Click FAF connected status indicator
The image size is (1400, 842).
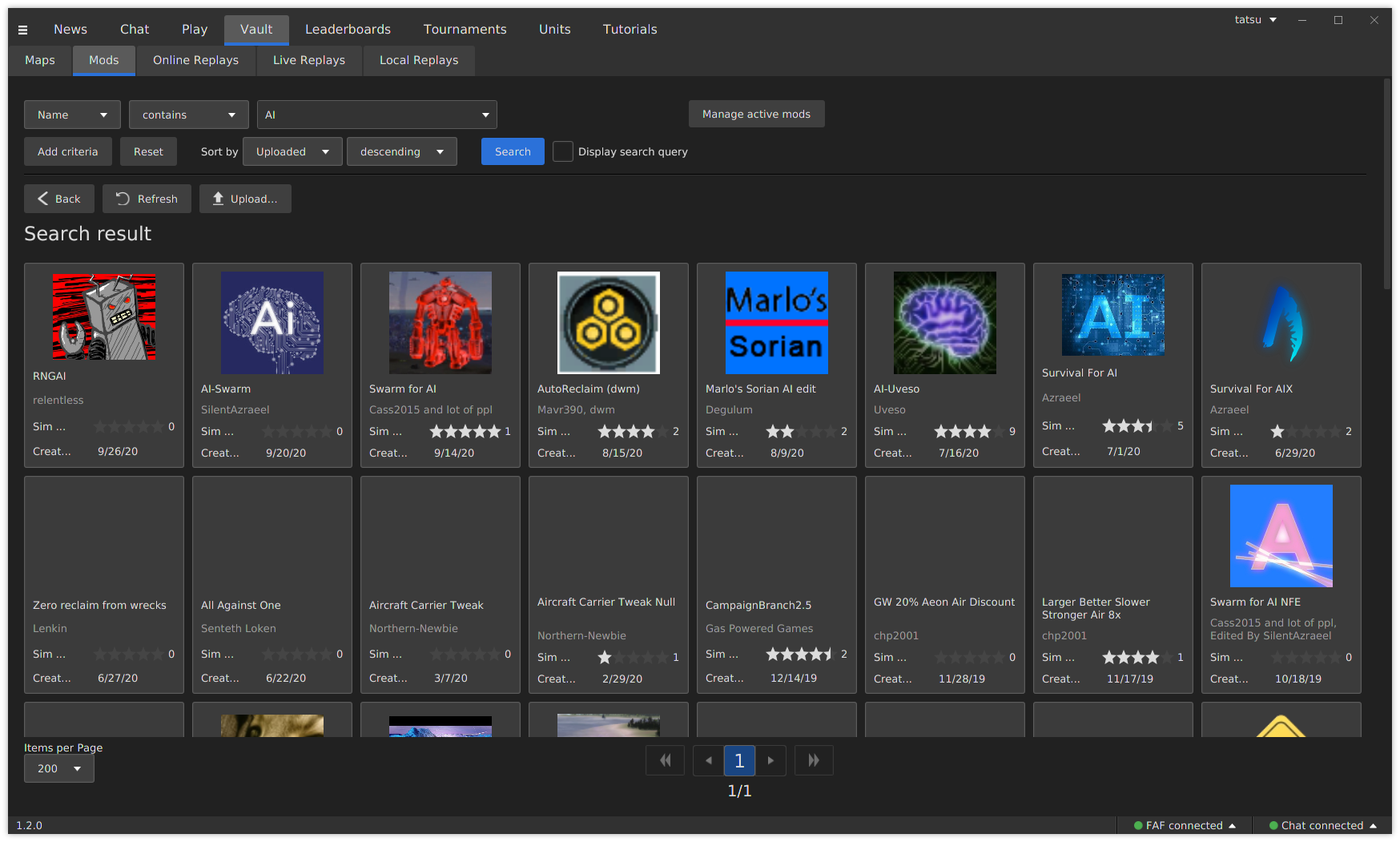[x=1185, y=825]
